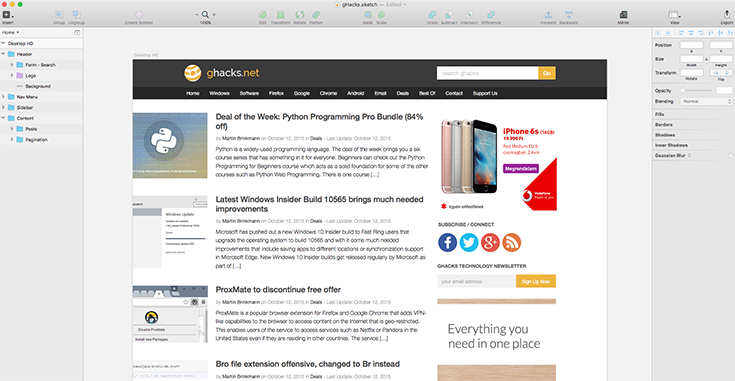This screenshot has width=735, height=381.
Task: Expand the Sidebar group
Action: [x=3, y=107]
